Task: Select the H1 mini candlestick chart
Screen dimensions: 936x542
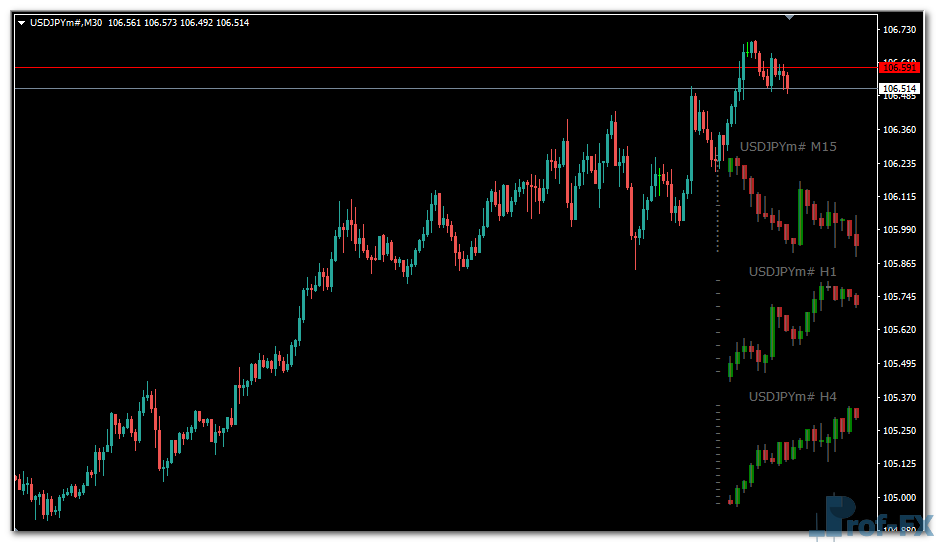Action: [792, 328]
